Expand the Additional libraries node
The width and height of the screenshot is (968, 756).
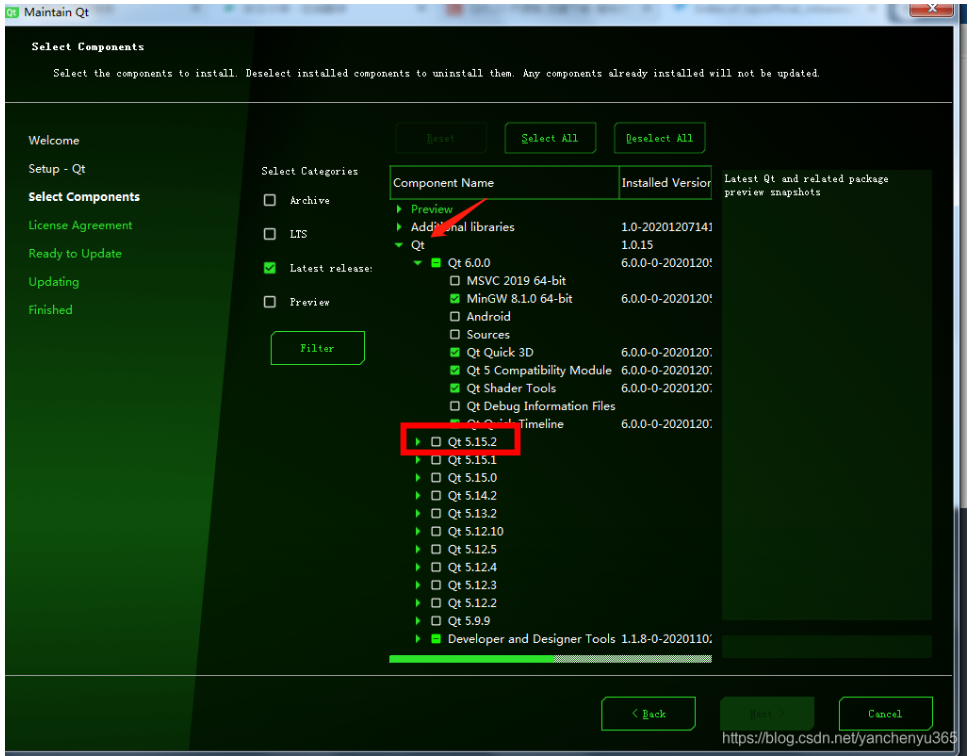pos(399,227)
